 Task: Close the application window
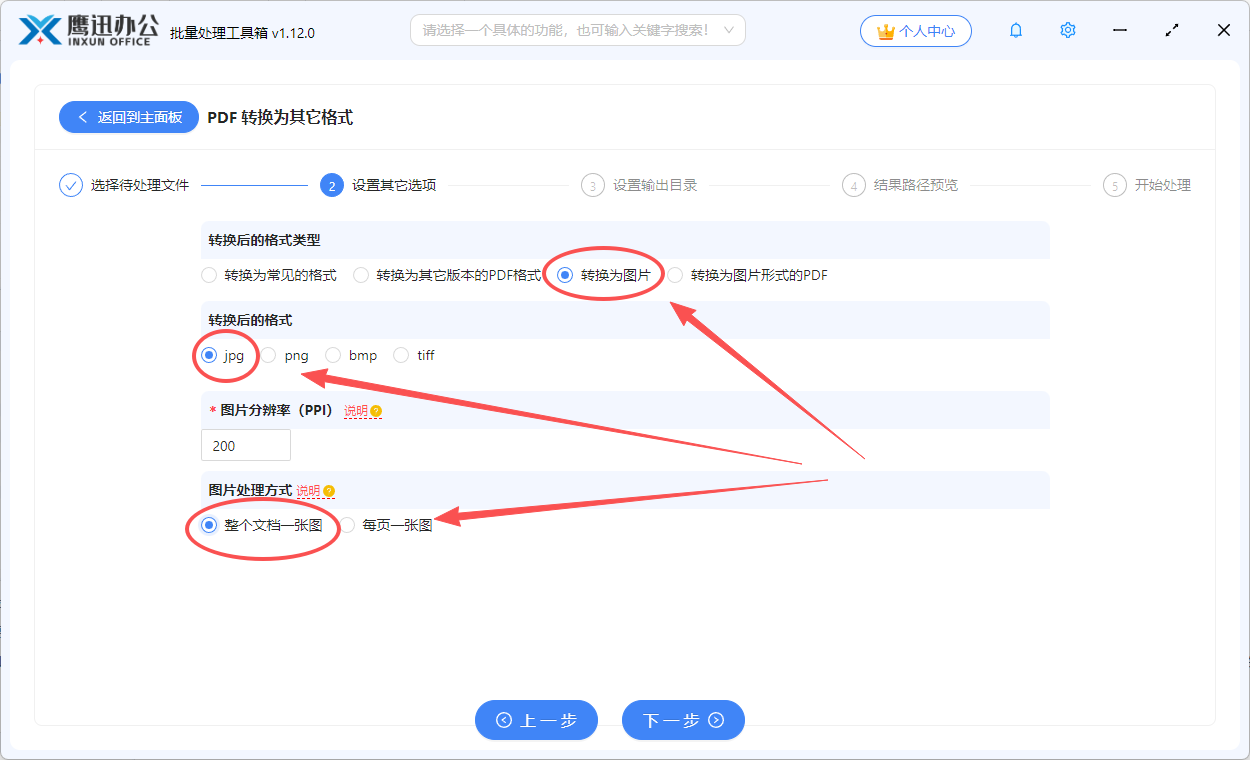1224,31
